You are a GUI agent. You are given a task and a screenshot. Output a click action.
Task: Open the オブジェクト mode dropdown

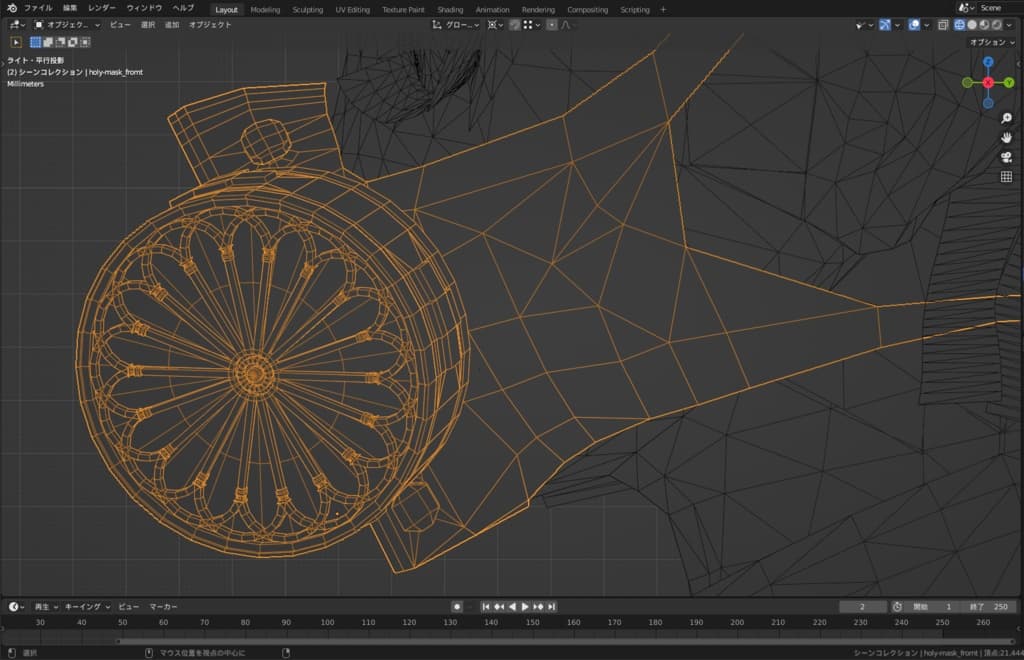coord(68,25)
